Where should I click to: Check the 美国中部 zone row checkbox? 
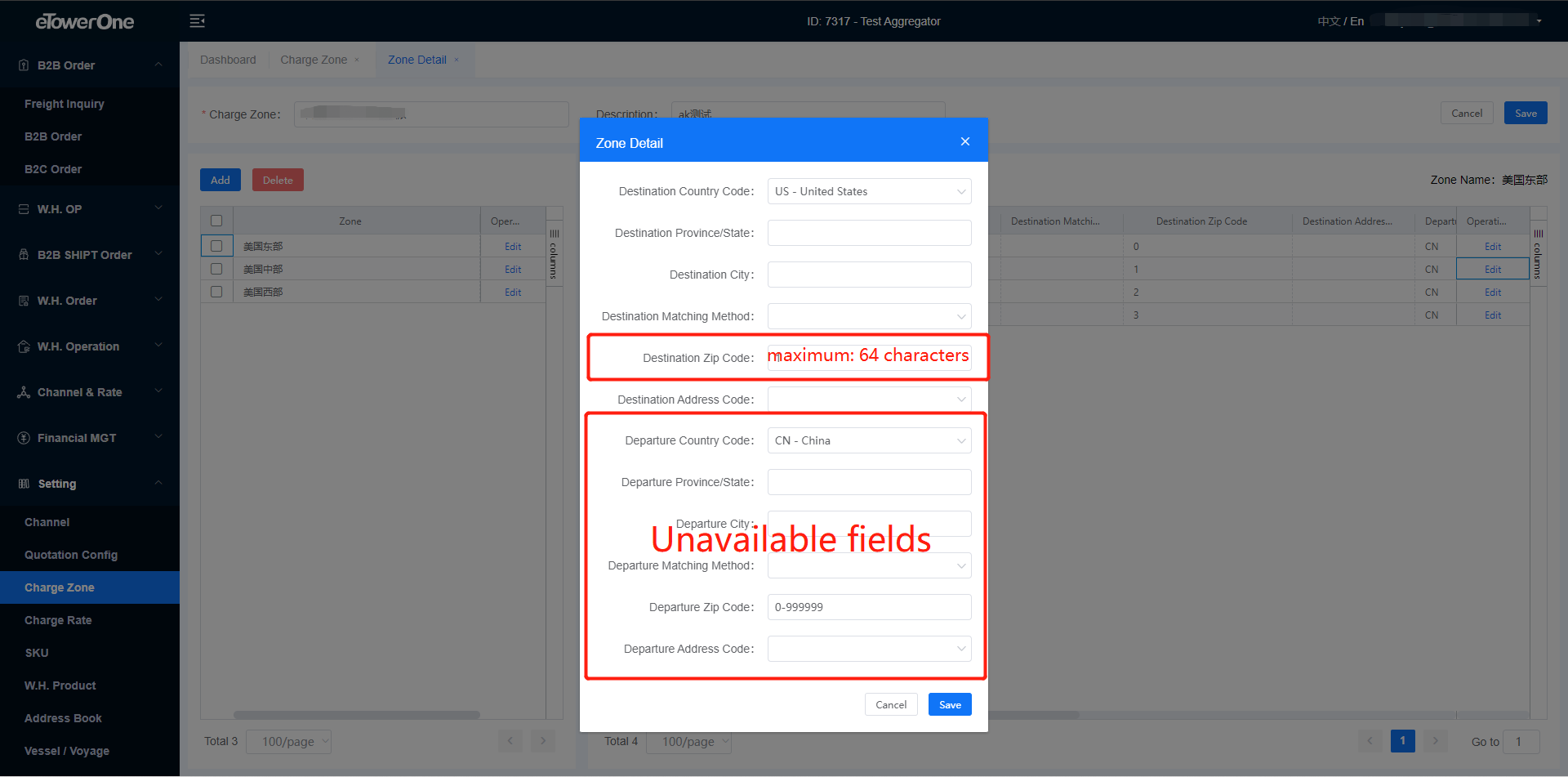click(216, 269)
